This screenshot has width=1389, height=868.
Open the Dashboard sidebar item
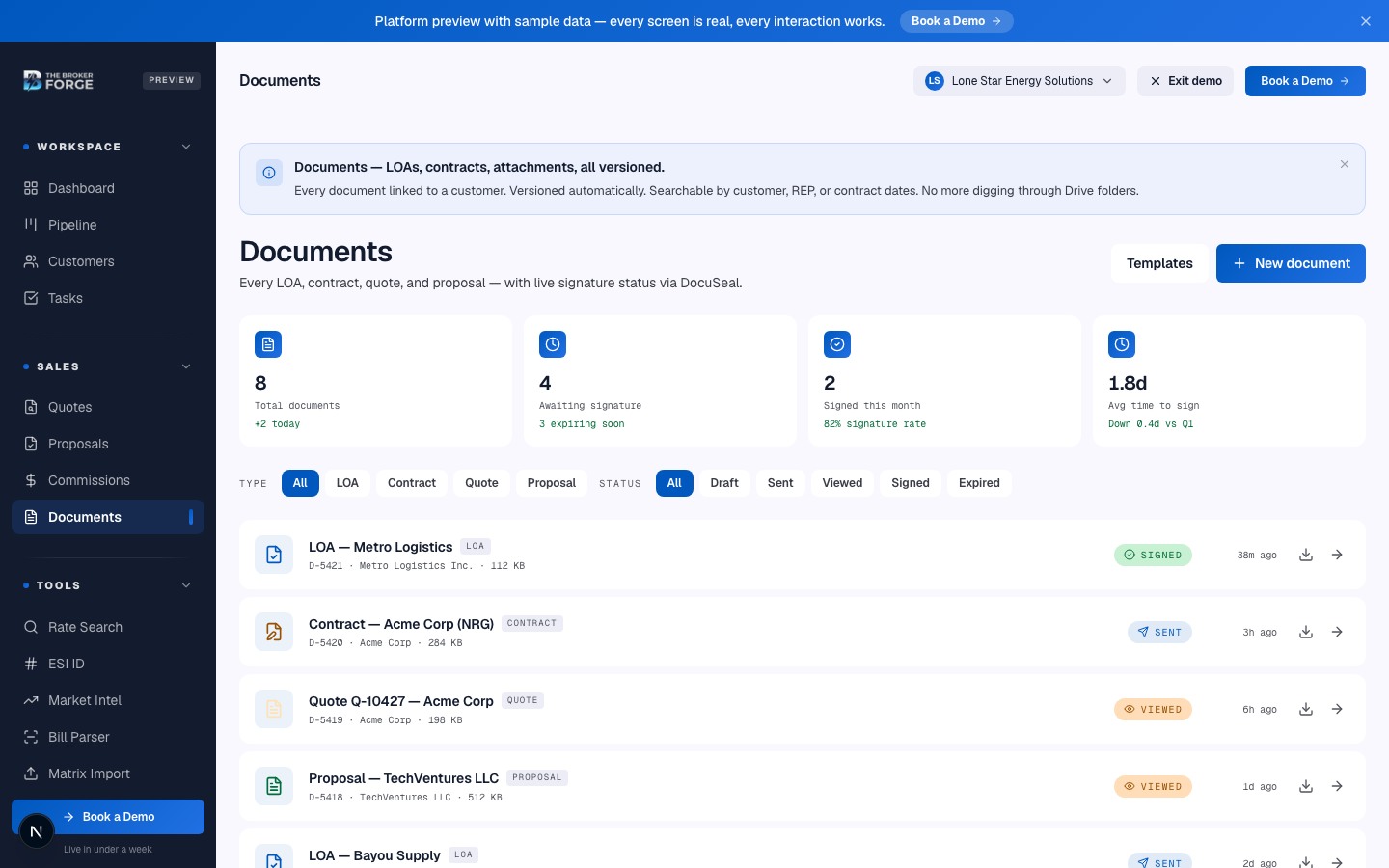(108, 188)
